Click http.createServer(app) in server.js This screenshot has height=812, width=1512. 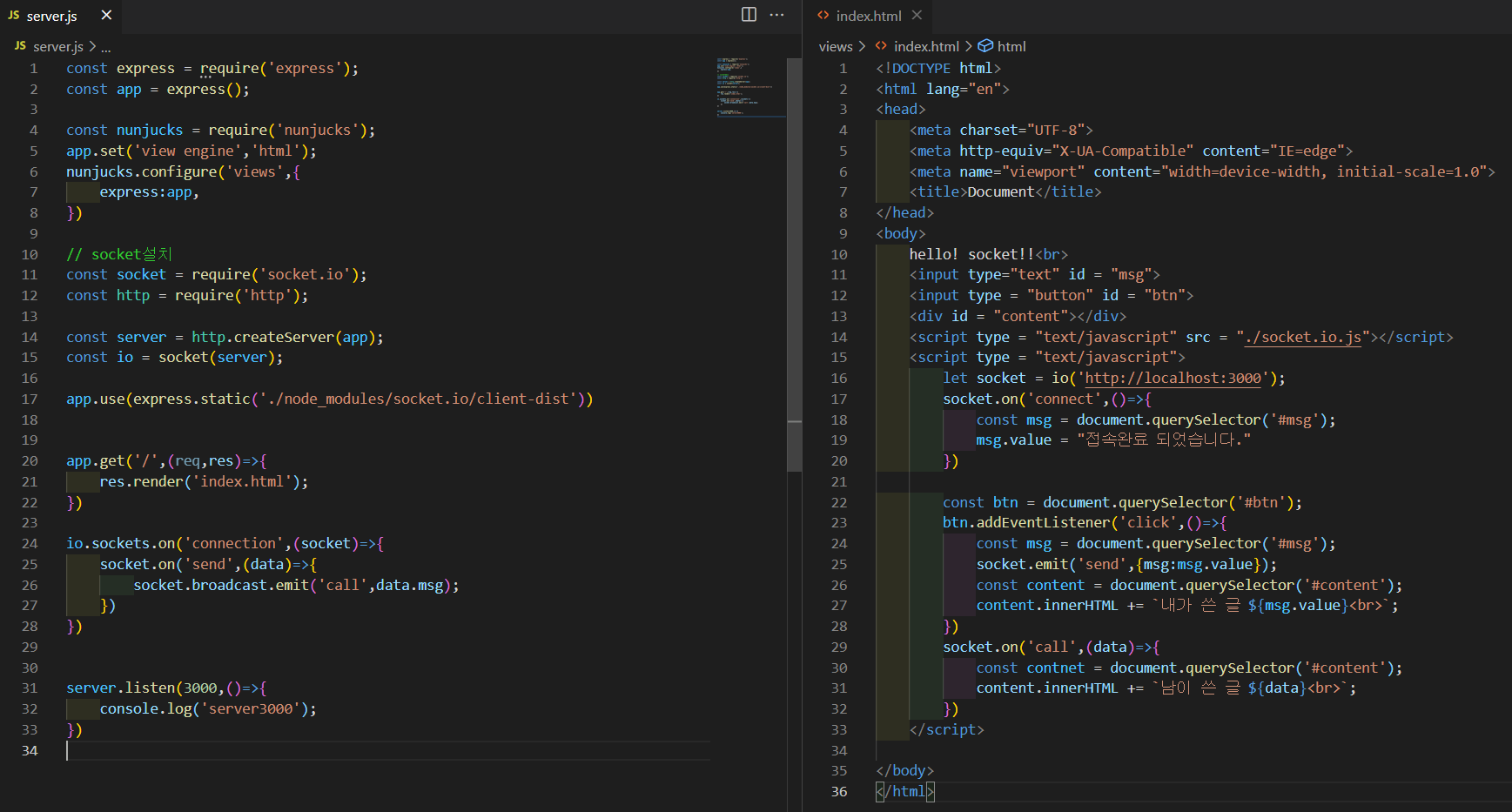pyautogui.click(x=283, y=337)
